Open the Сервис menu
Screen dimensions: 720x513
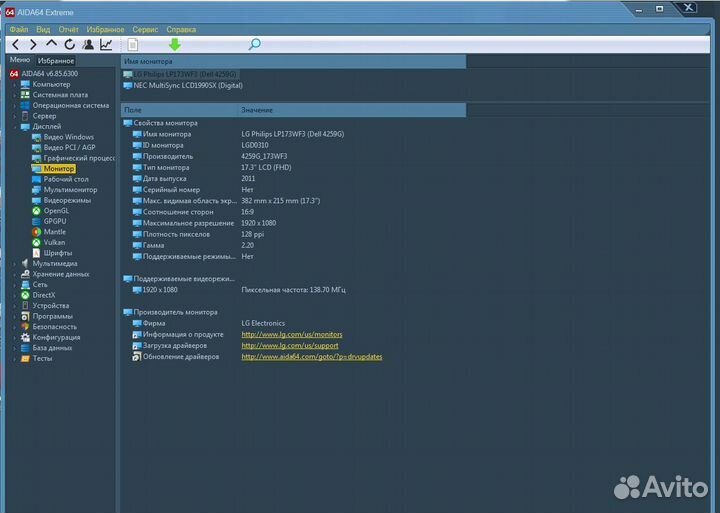[x=145, y=29]
